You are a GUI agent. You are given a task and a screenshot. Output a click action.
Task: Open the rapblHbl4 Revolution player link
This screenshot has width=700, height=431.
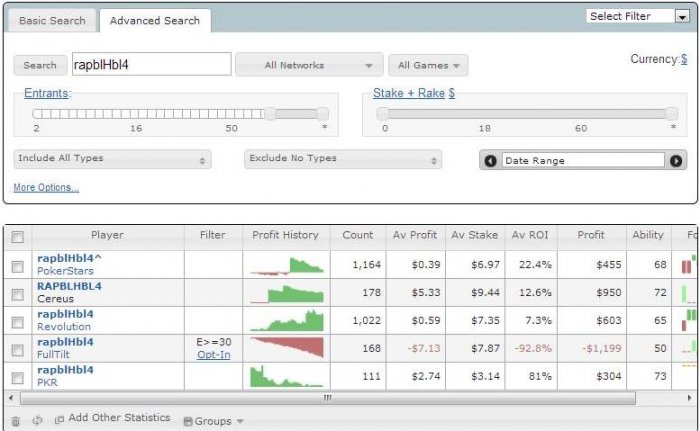coord(65,314)
